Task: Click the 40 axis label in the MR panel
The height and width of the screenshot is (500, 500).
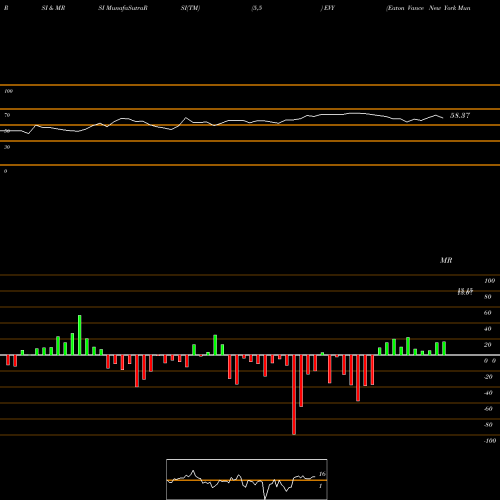Action: tap(487, 329)
